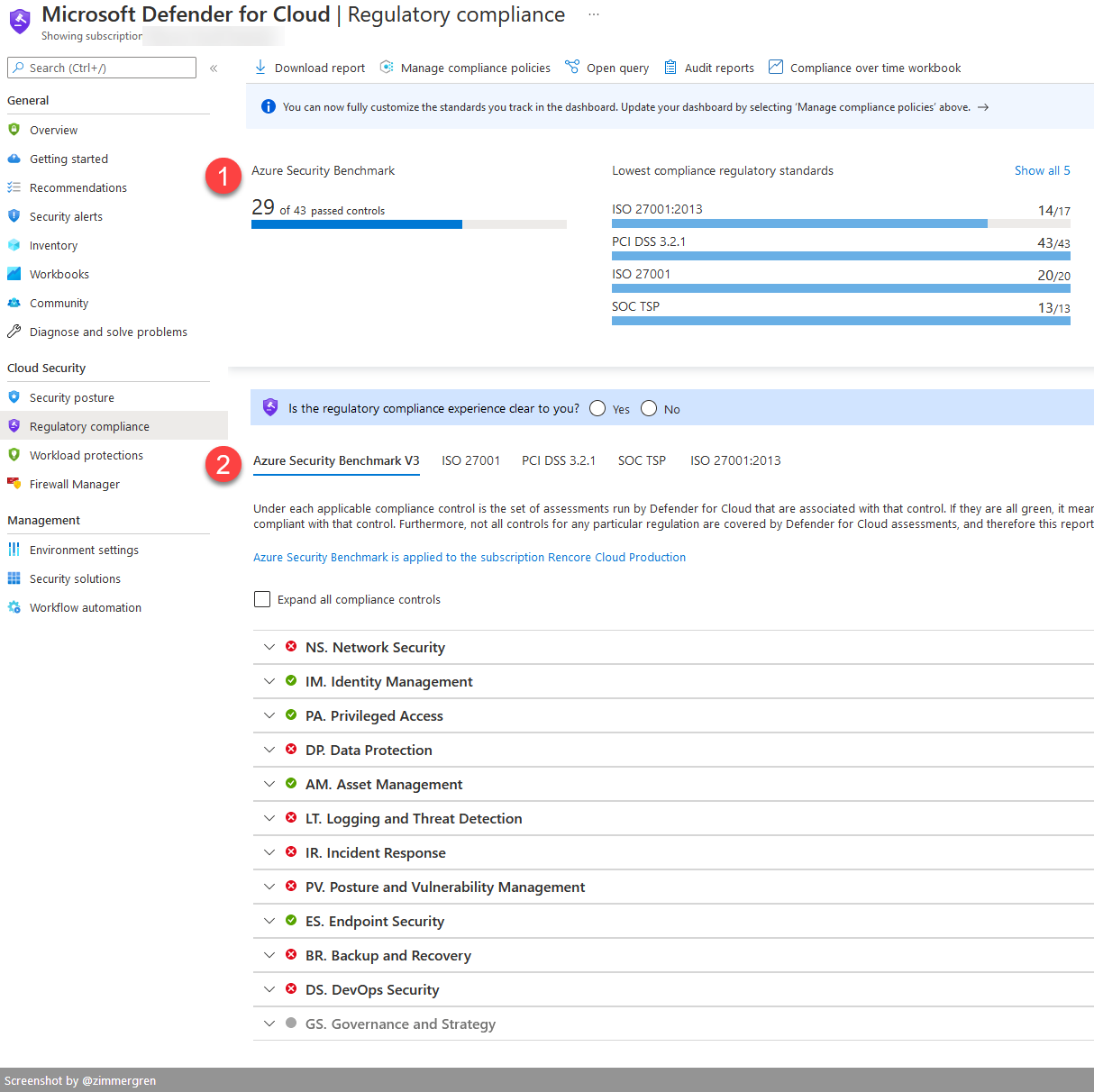Collapse the sidebar with the double chevron
The width and height of the screenshot is (1094, 1092).
[214, 67]
